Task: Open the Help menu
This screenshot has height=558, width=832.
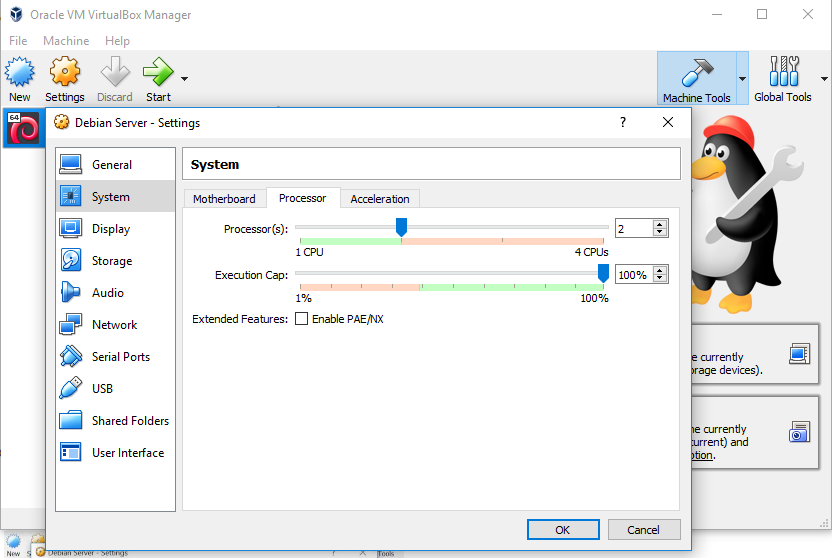Action: [x=117, y=41]
